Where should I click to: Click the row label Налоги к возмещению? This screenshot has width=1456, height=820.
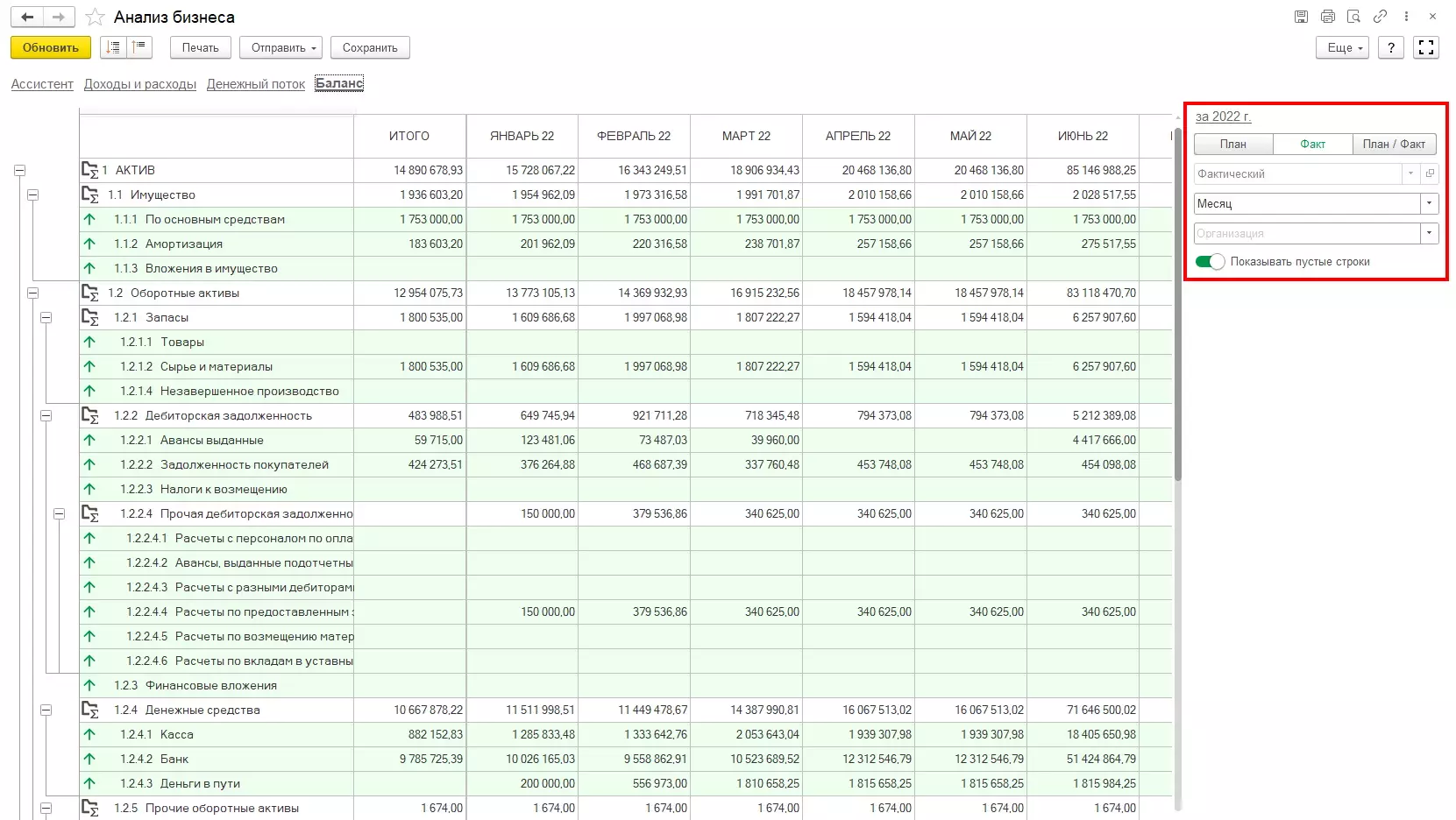(x=224, y=489)
